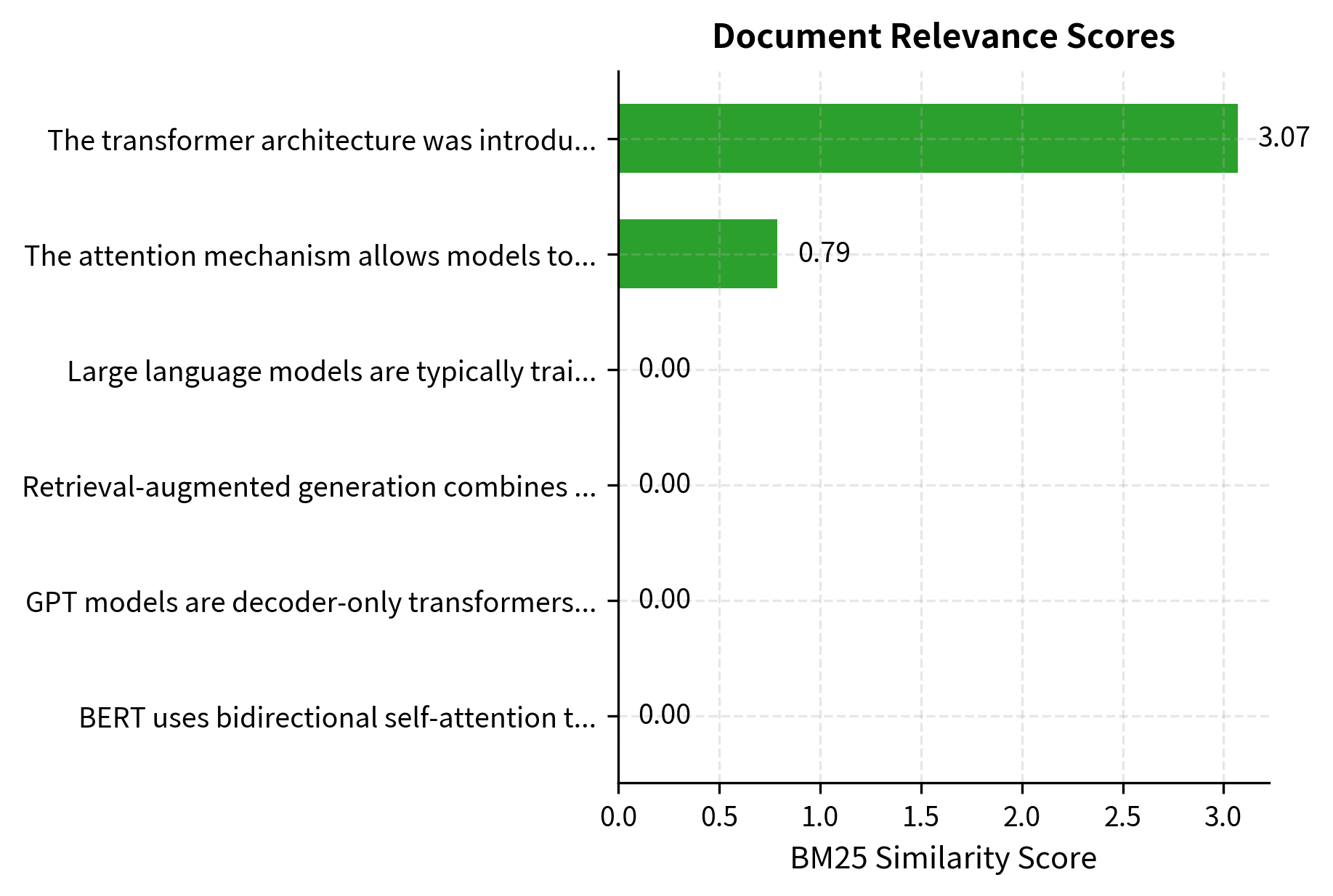1333x896 pixels.
Task: Click the 0.00 value next to BERT row
Action: 665,714
